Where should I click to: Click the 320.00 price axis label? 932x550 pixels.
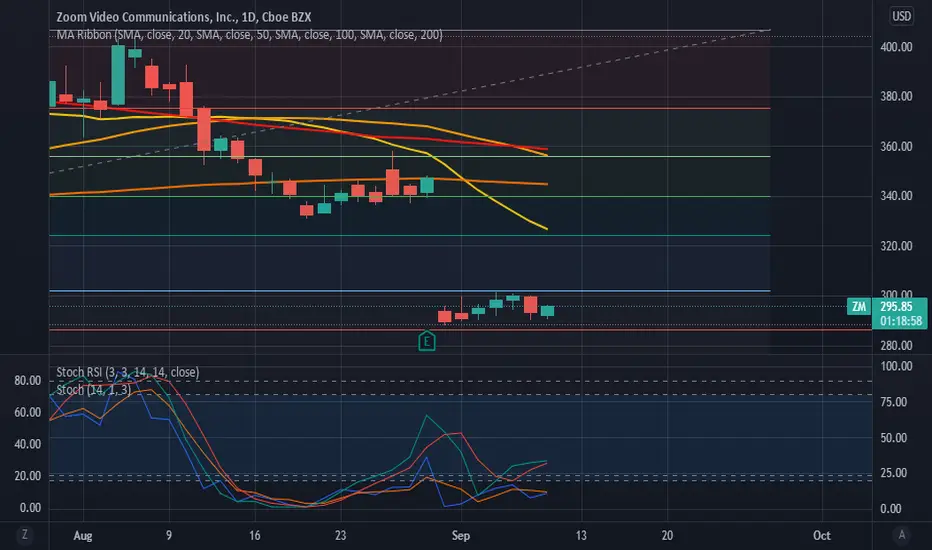tap(896, 246)
